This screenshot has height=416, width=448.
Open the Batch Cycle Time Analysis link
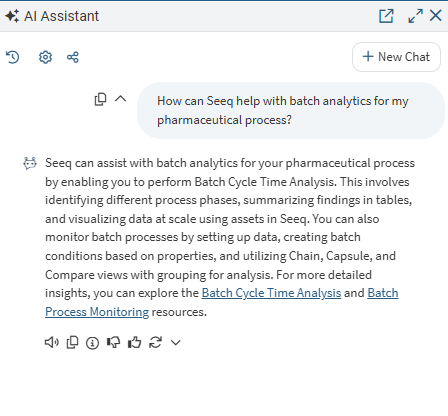(x=271, y=293)
